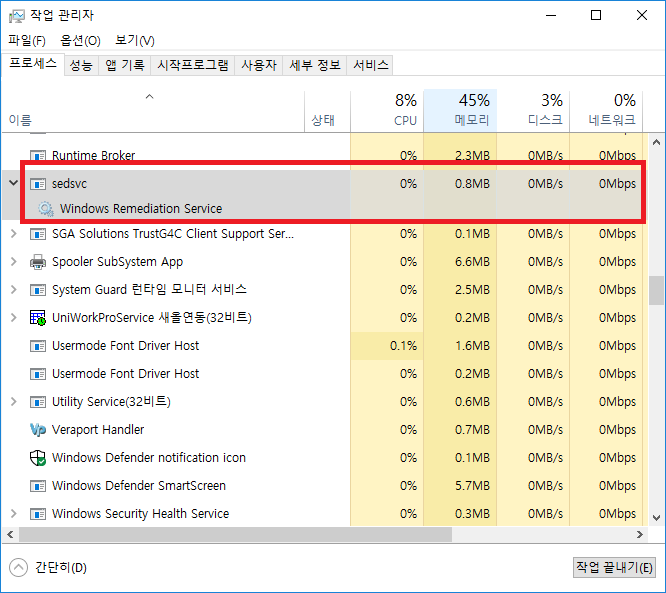Click the Windows Defender SmartScreen icon
Screen dimensions: 666x593
tap(38, 486)
